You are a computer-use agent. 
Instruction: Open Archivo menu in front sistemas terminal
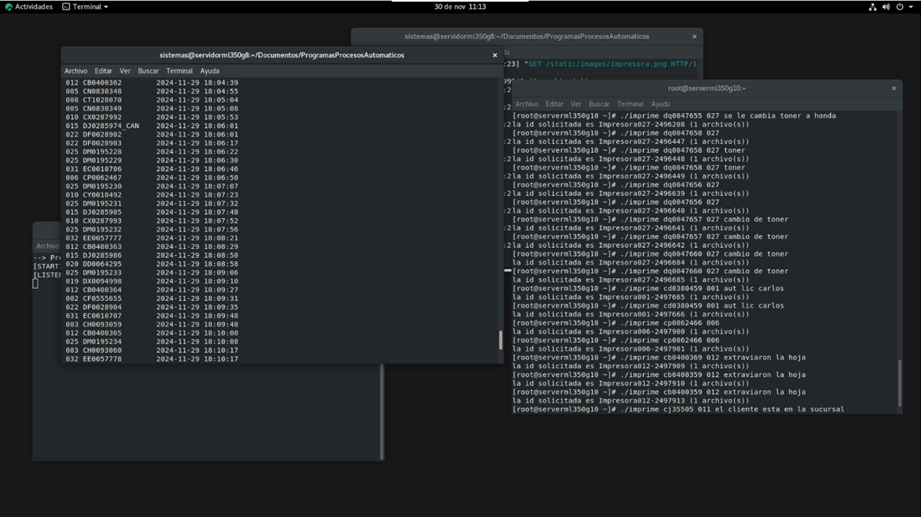pos(76,70)
